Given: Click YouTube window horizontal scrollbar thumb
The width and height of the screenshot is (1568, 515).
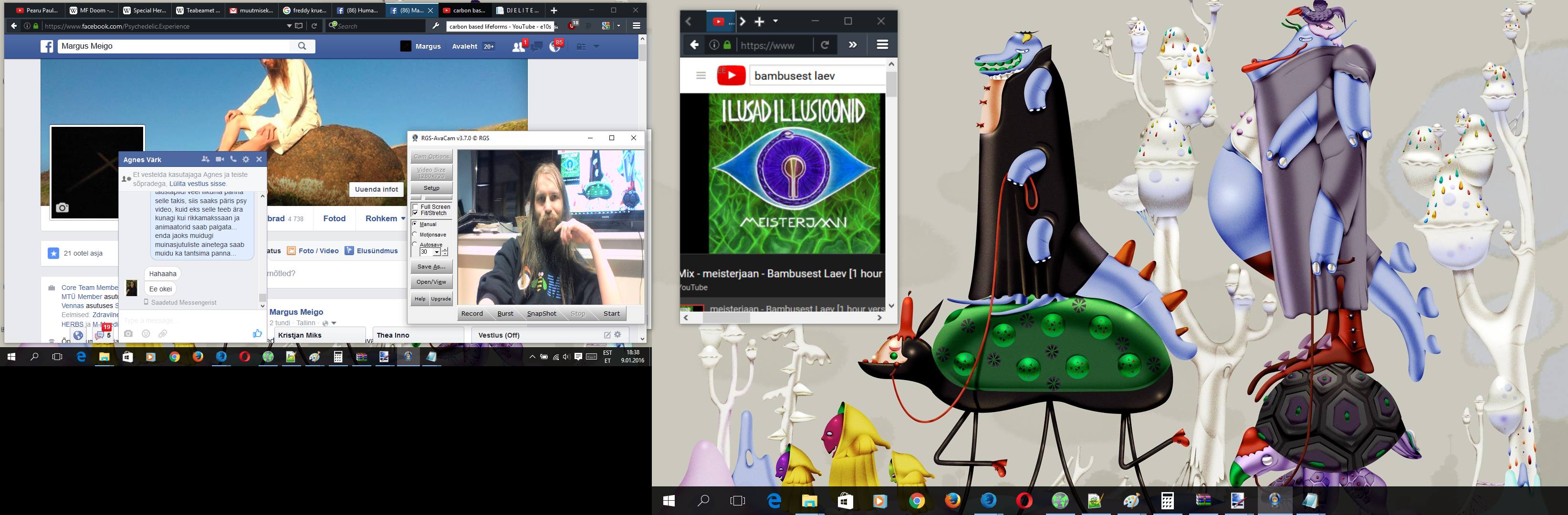Looking at the screenshot, I should coord(726,318).
